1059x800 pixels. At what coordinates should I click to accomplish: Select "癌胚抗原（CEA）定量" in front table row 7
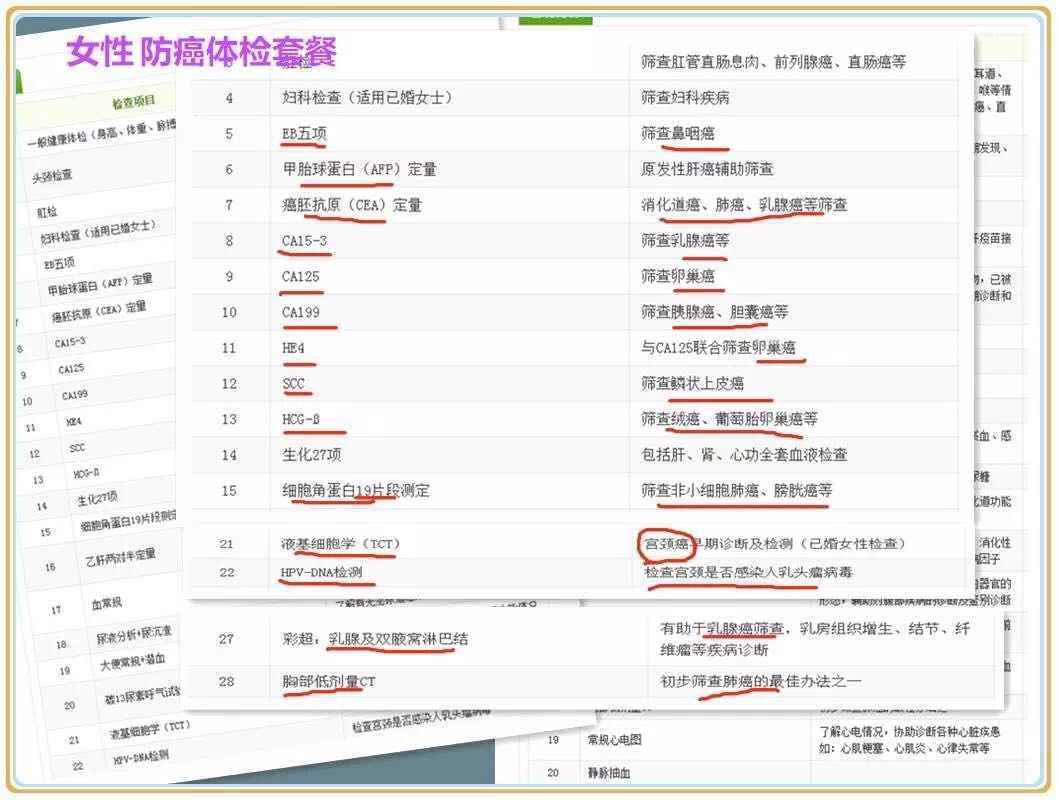point(352,205)
